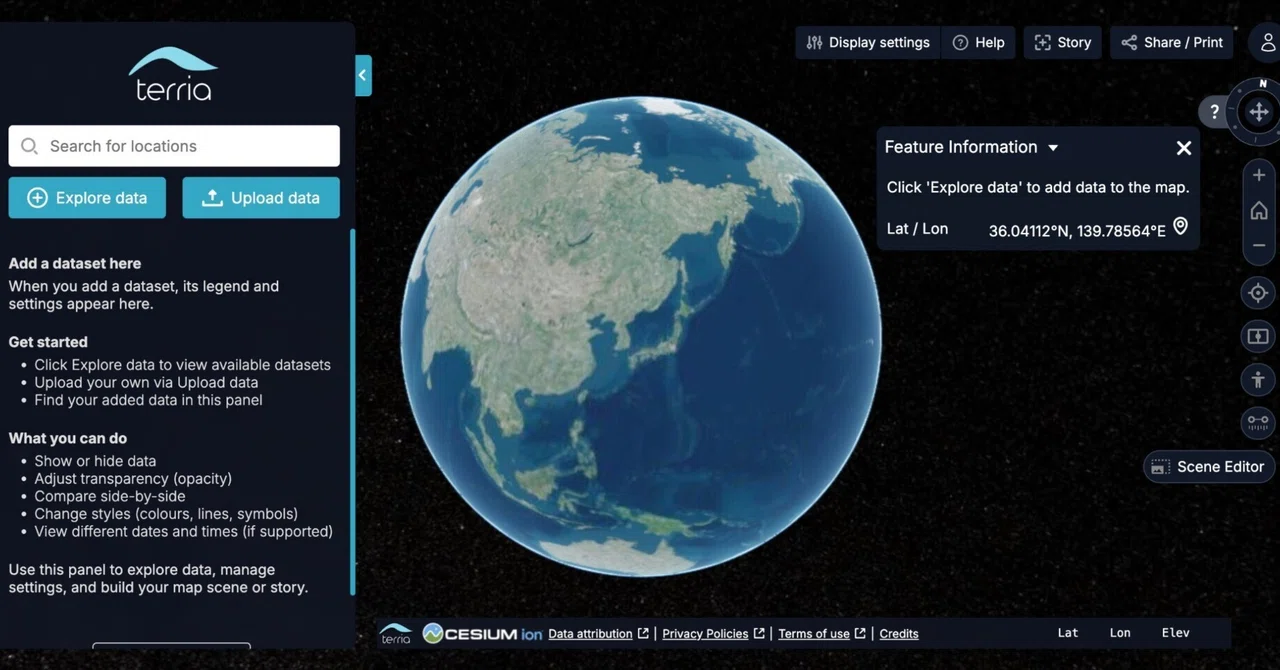Click the 'Show or hide data' list item
This screenshot has width=1280, height=670.
click(x=95, y=461)
